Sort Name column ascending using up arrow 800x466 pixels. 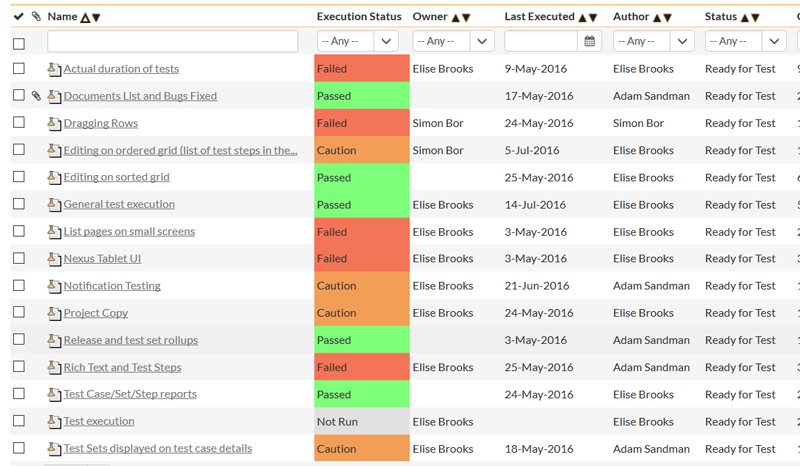(84, 17)
